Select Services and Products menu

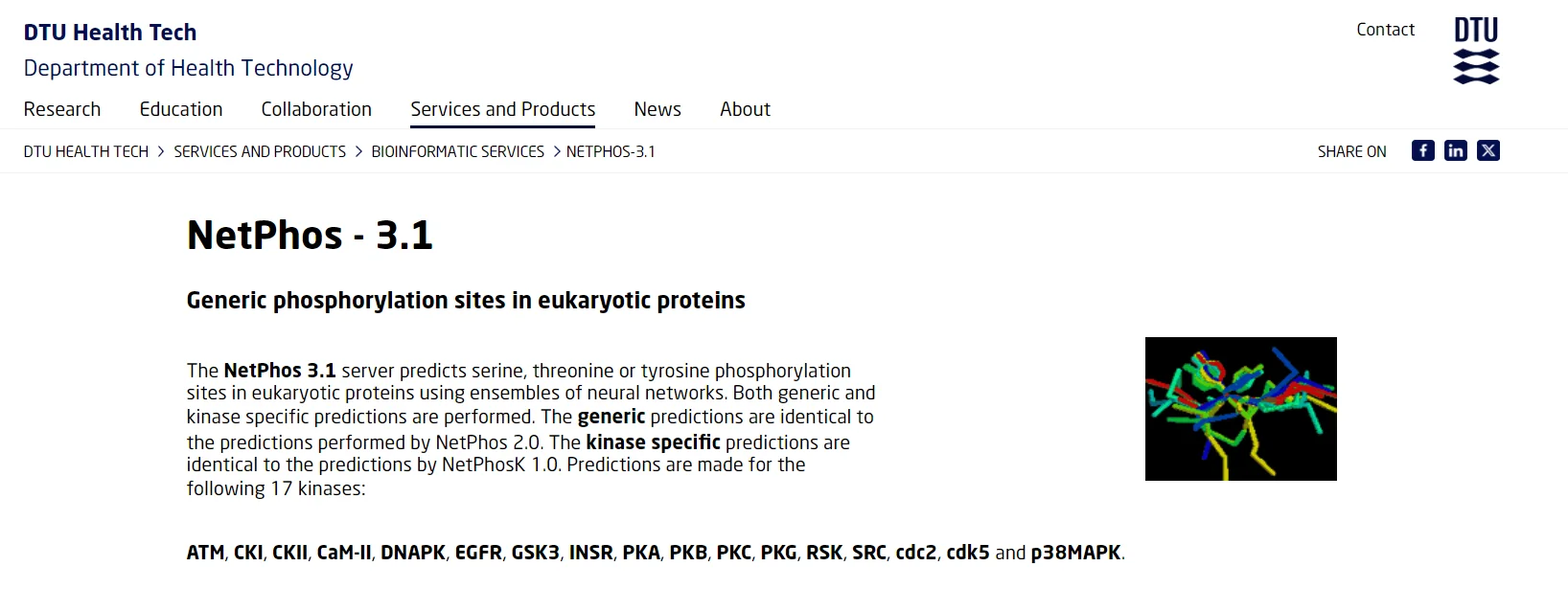click(502, 109)
